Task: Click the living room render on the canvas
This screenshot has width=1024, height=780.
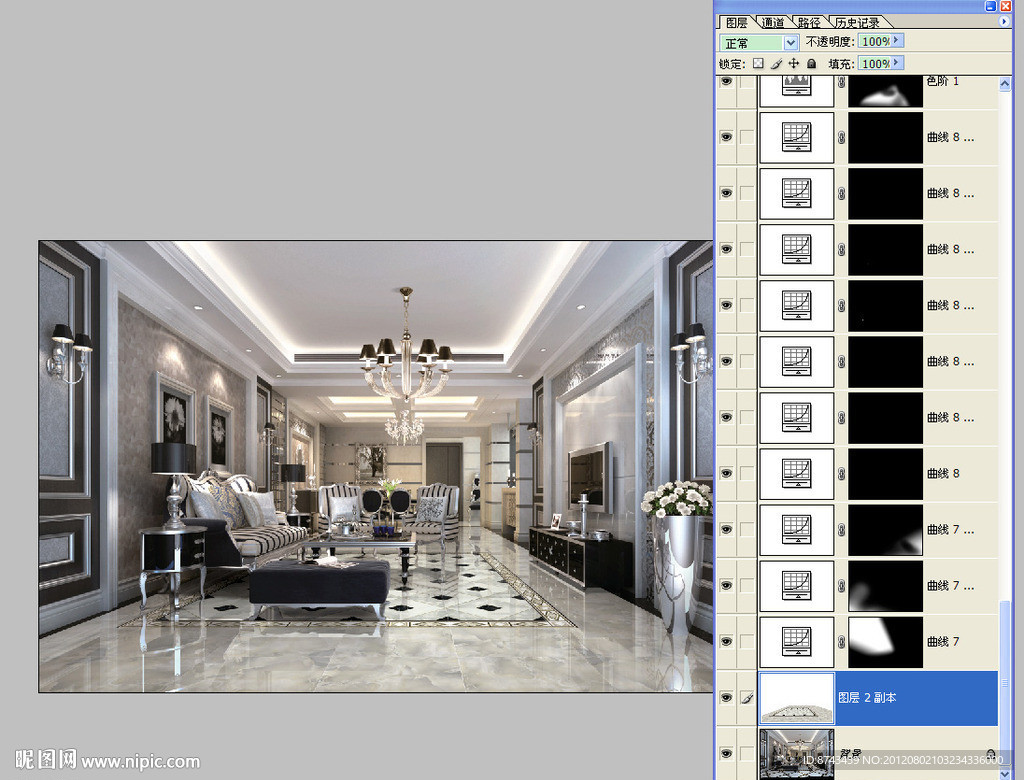Action: [x=376, y=466]
